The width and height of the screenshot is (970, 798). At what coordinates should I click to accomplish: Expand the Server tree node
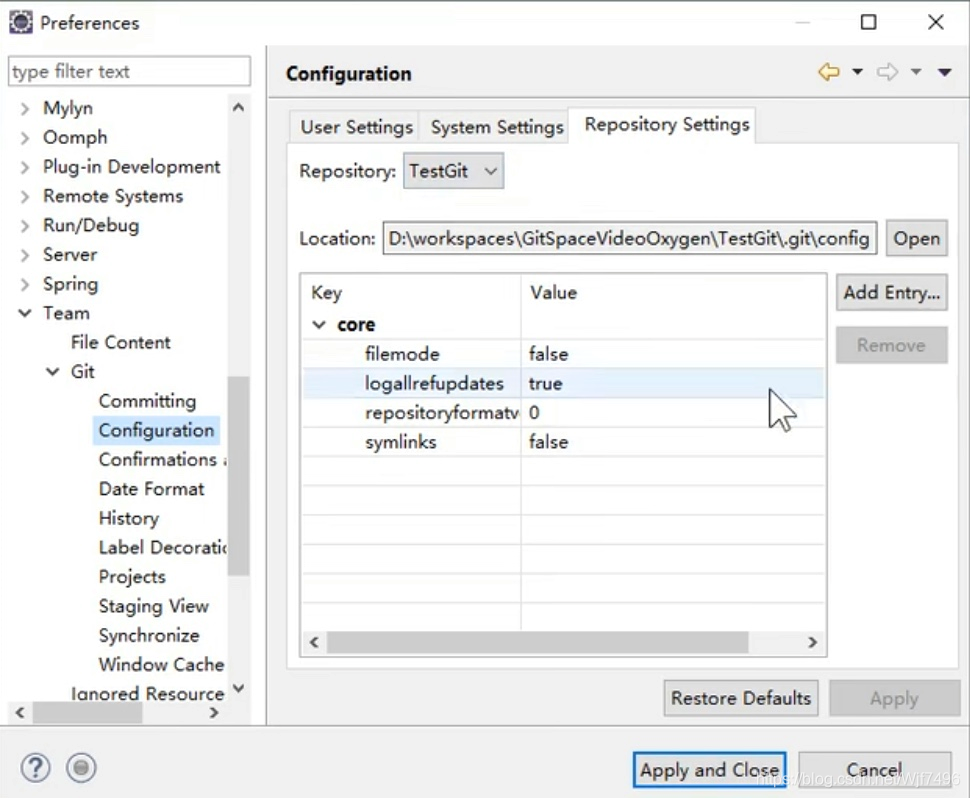coord(24,255)
